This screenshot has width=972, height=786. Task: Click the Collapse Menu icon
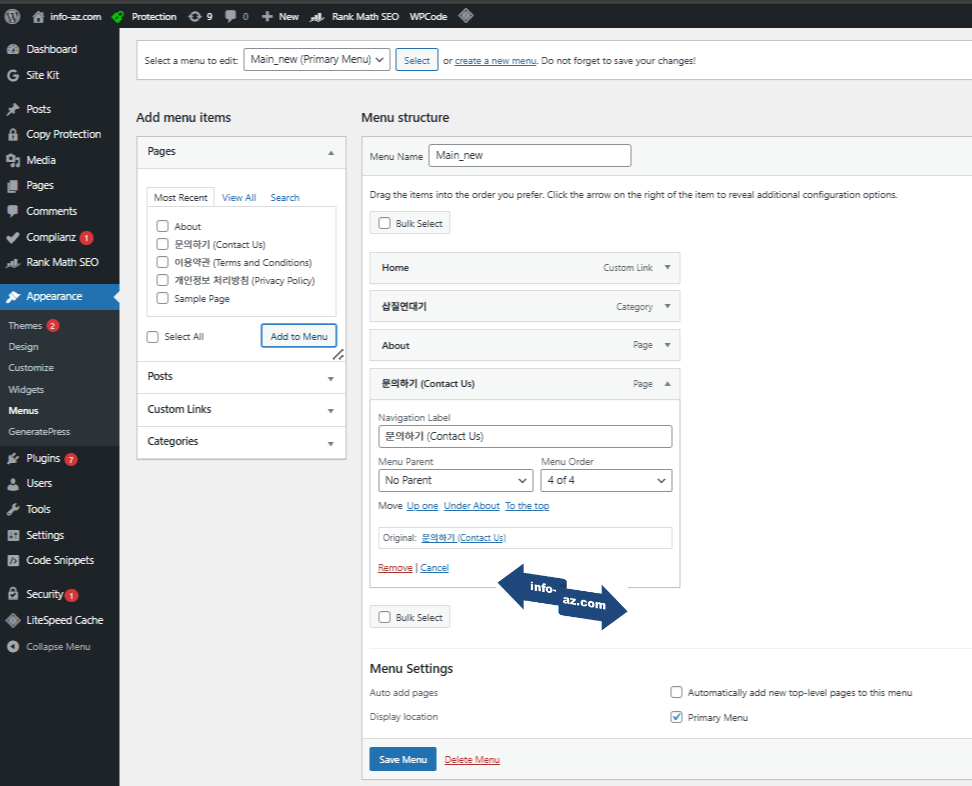tap(12, 646)
